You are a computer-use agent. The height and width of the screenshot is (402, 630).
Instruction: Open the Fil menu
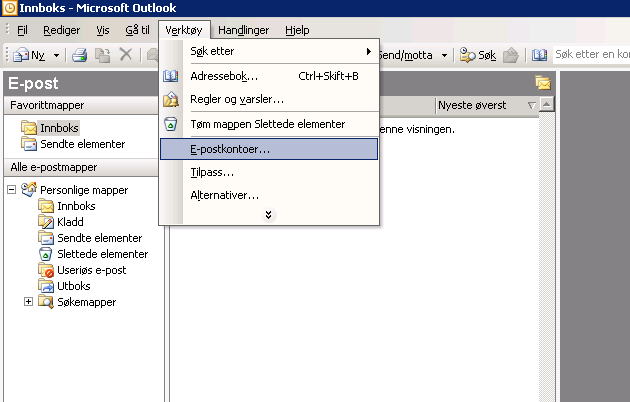tap(22, 30)
